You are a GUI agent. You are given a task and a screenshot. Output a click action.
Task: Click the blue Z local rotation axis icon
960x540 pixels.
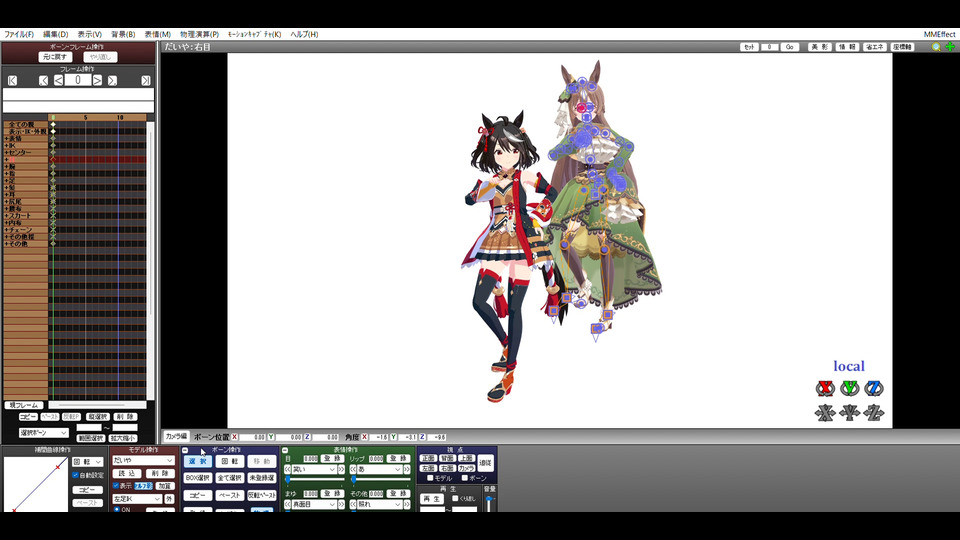874,388
